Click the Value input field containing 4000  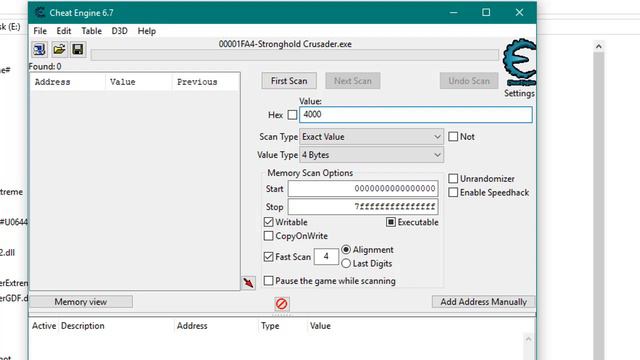(416, 115)
